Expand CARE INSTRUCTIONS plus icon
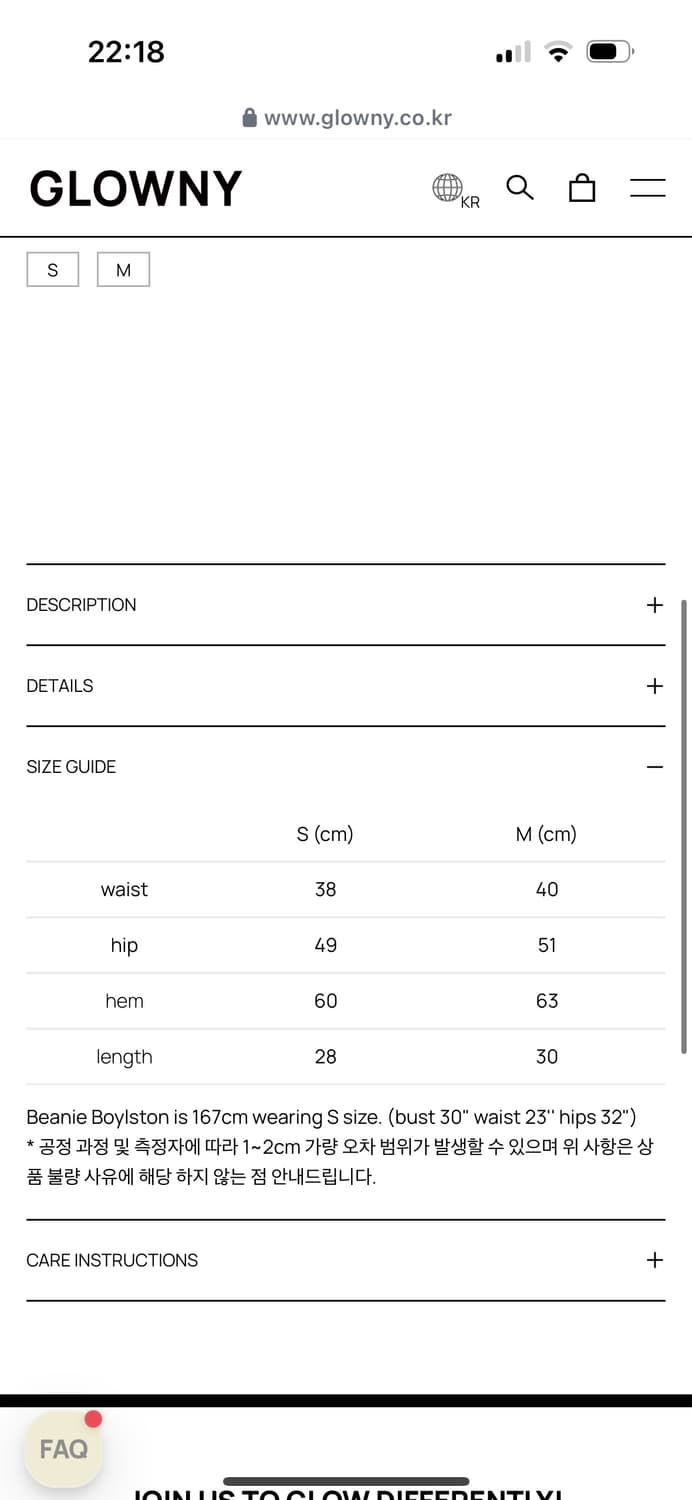 (x=654, y=1260)
